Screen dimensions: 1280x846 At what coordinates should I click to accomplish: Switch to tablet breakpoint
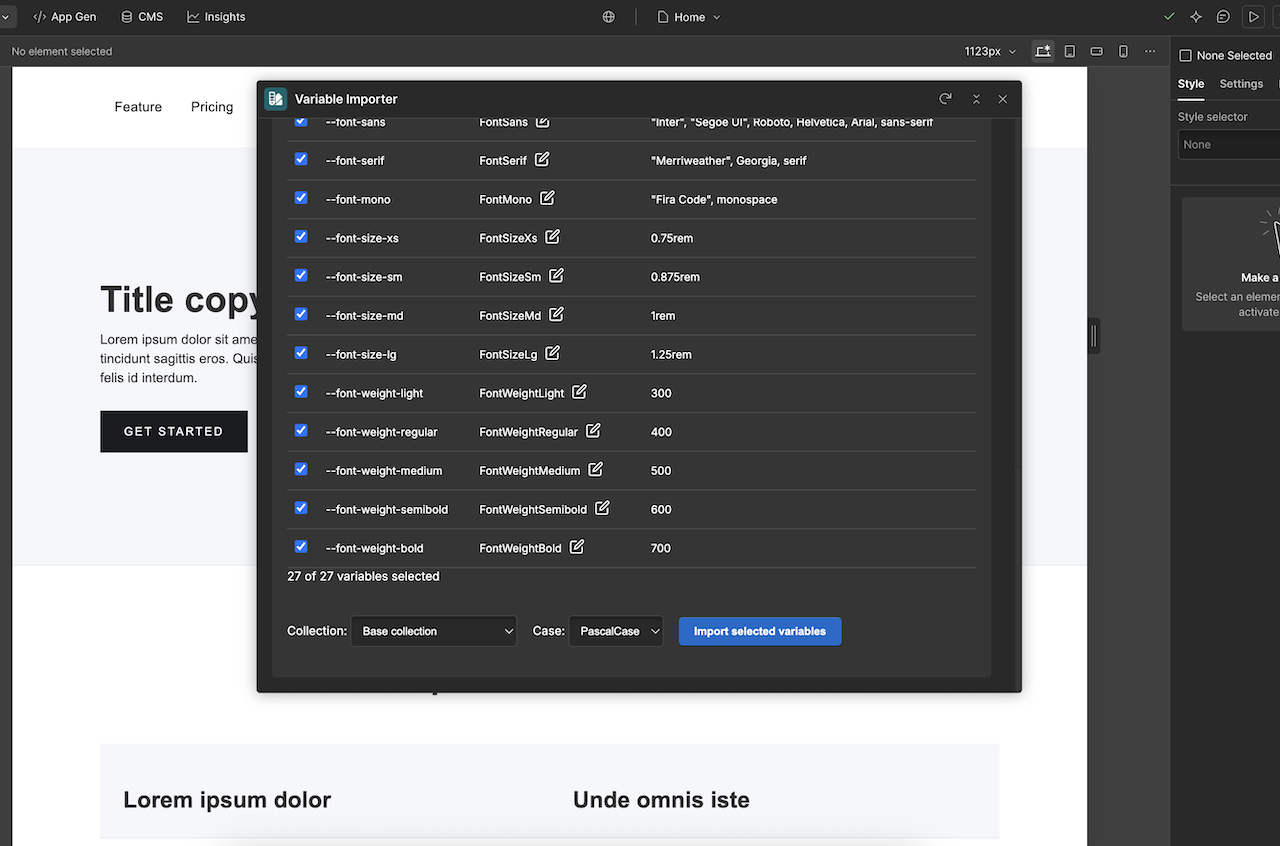[1070, 51]
